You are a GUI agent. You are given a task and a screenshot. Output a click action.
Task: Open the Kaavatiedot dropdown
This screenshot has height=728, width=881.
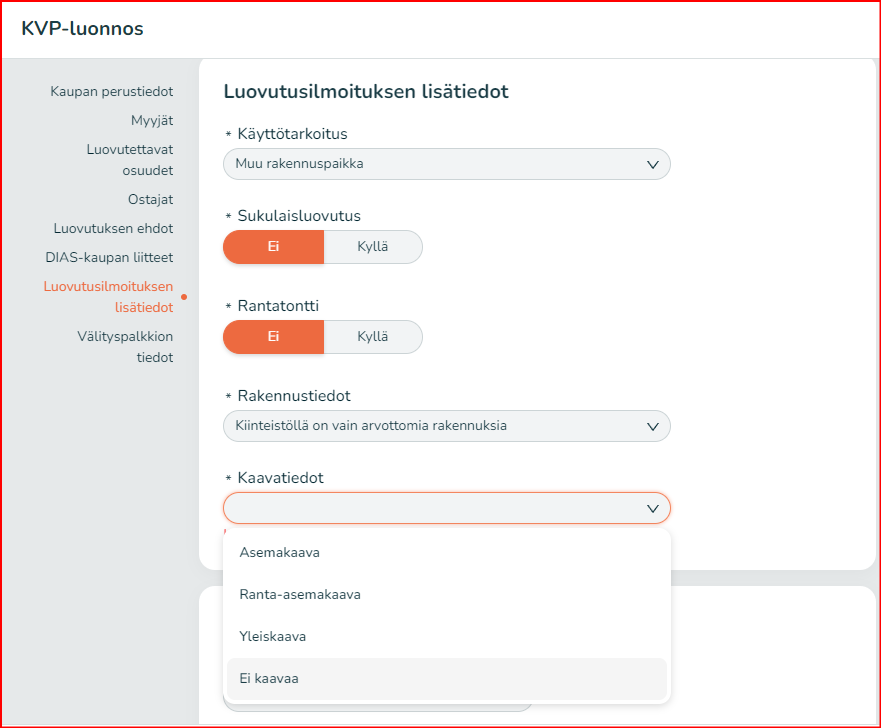[445, 508]
